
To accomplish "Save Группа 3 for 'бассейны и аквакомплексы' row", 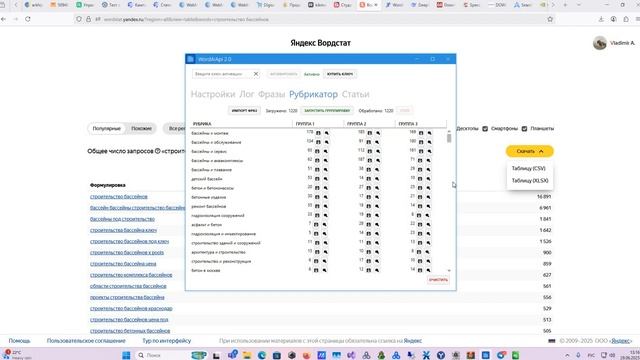I will click(x=420, y=160).
